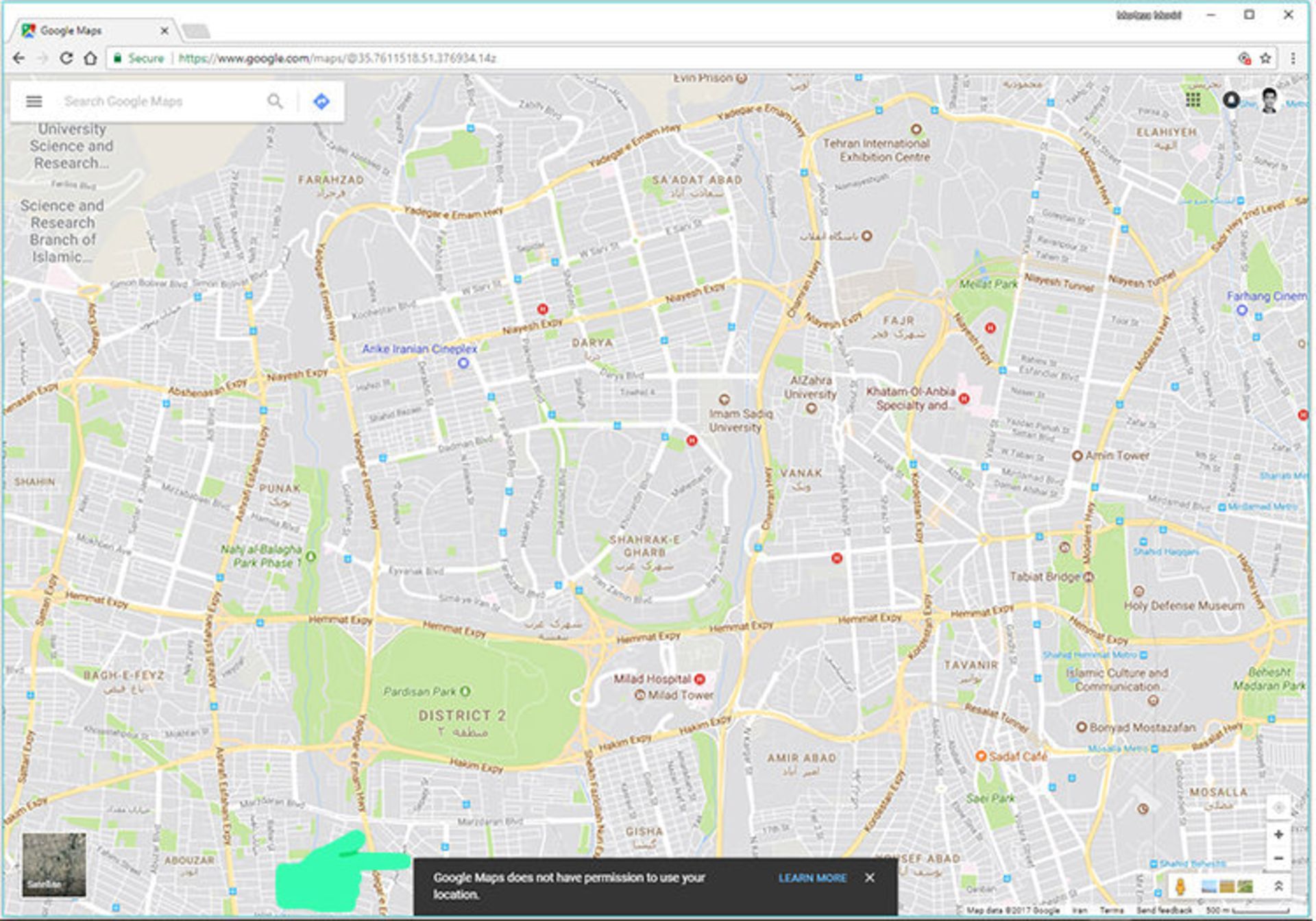The image size is (1316, 921).
Task: Zoom in with the plus button
Action: (1278, 835)
